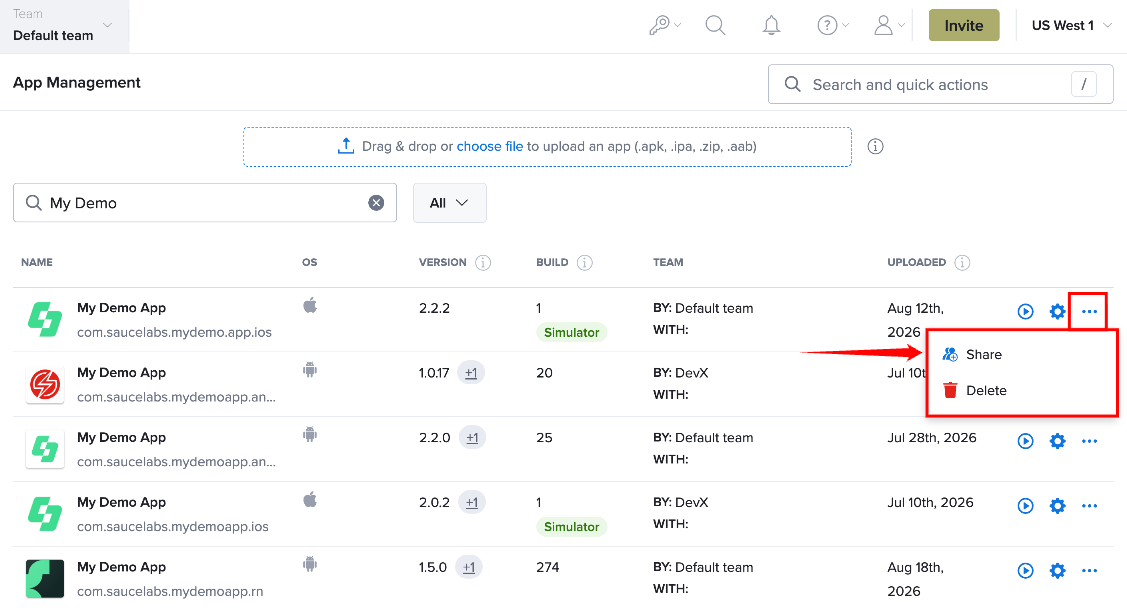The width and height of the screenshot is (1127, 608).
Task: Start test for the version 2.2.0 app
Action: 1026,441
